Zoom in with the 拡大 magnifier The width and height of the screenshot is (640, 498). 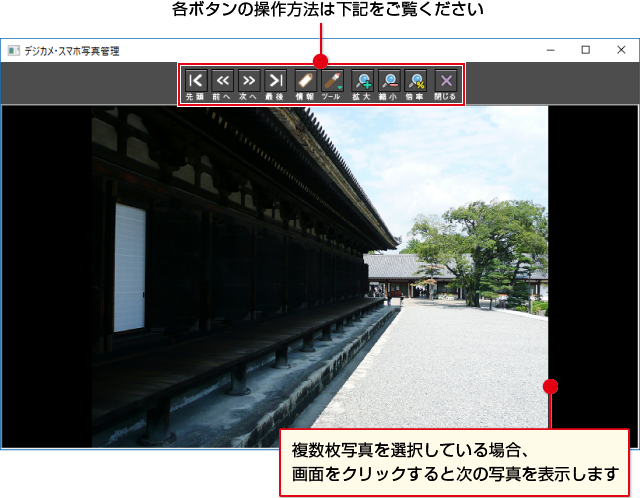[x=362, y=83]
